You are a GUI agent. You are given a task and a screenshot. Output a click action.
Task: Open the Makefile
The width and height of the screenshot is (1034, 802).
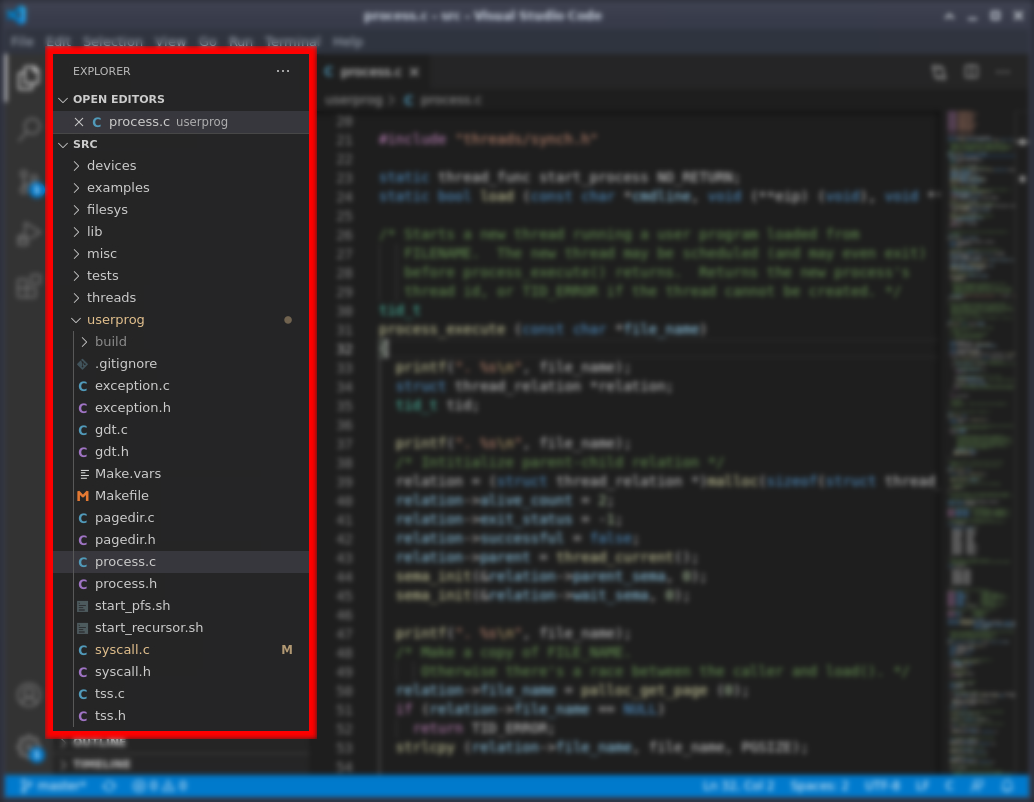(x=181, y=495)
